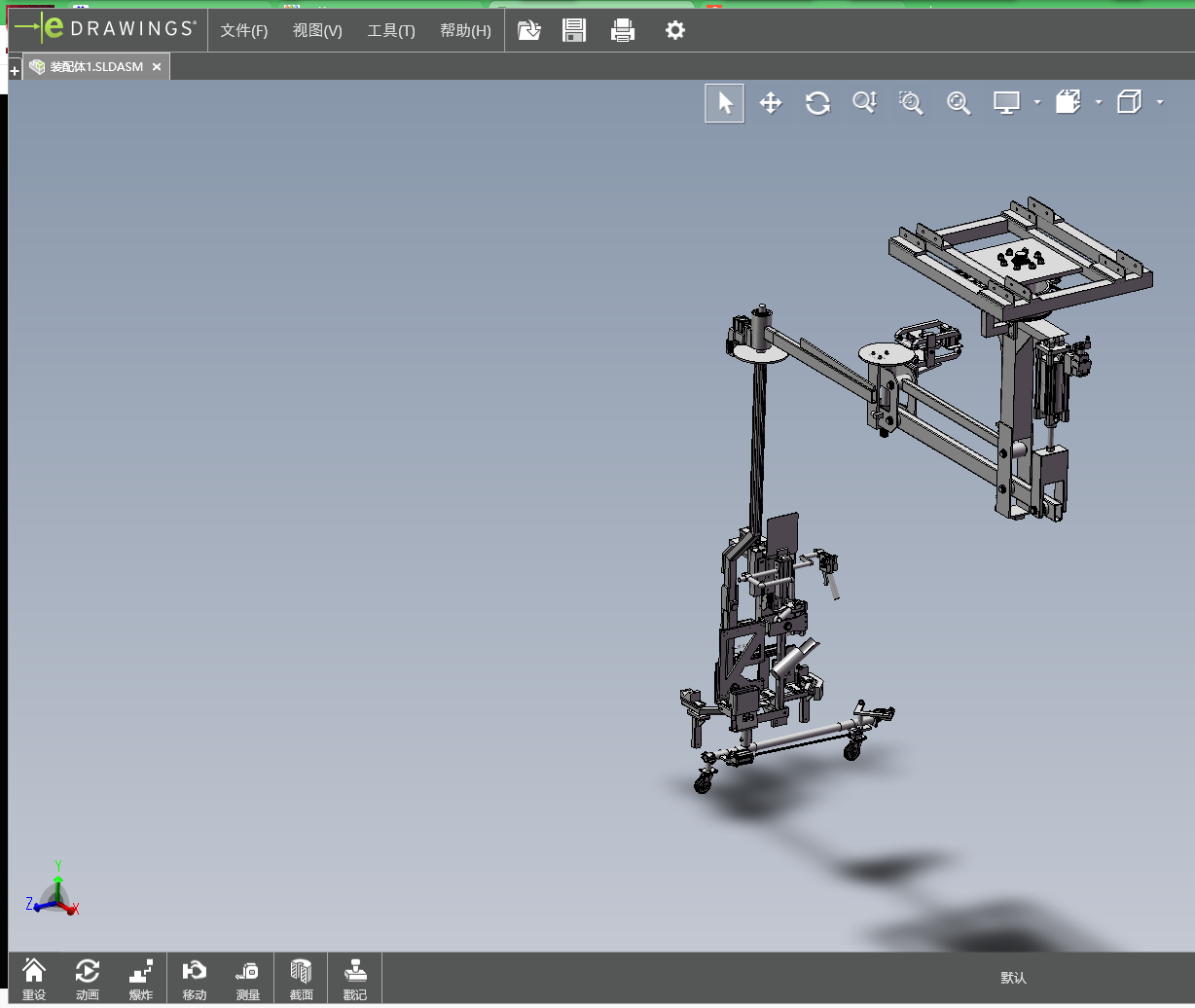
Task: Activate the Rotate view tool
Action: coord(817,103)
